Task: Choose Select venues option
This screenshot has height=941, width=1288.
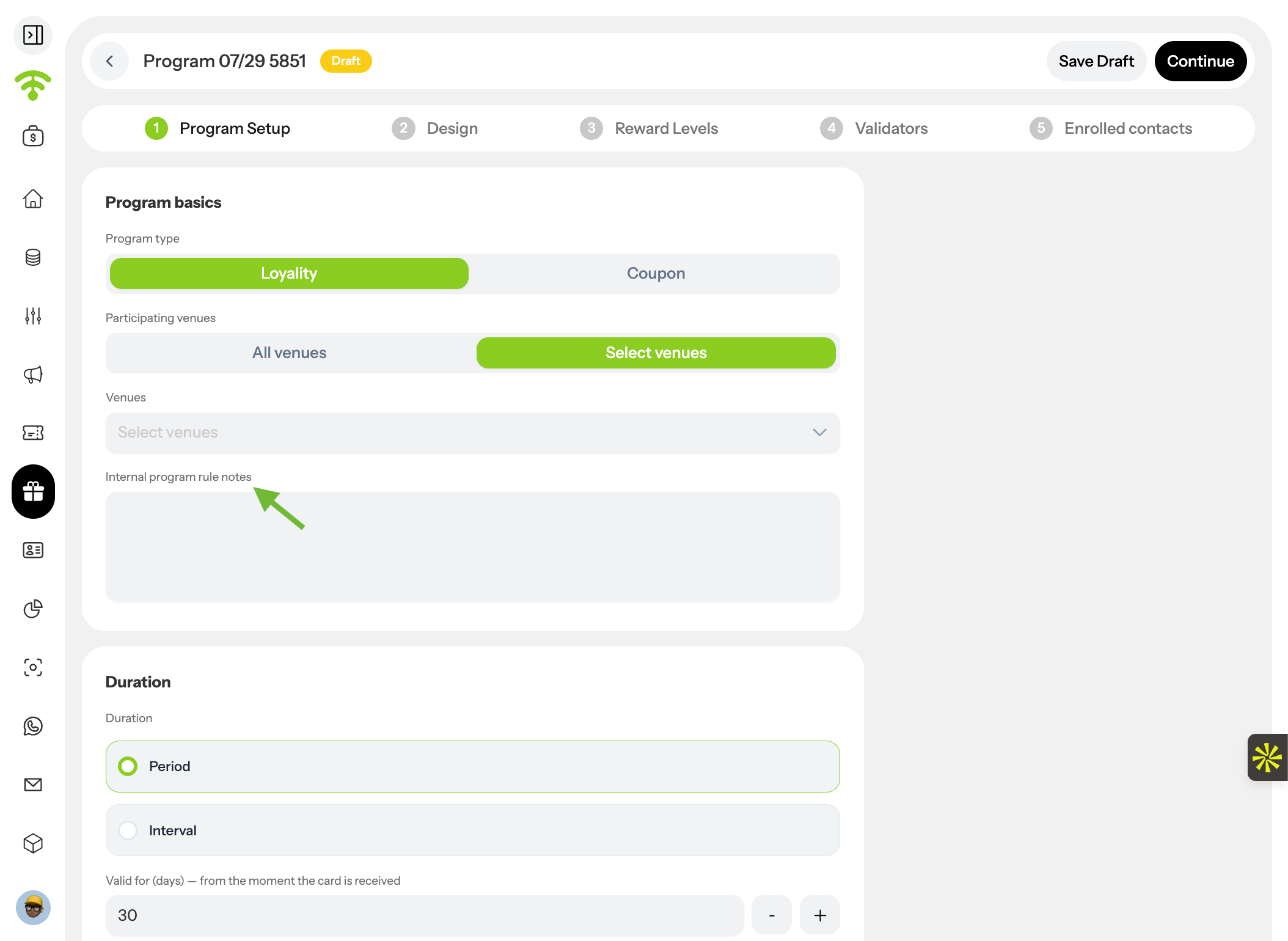Action: 656,353
